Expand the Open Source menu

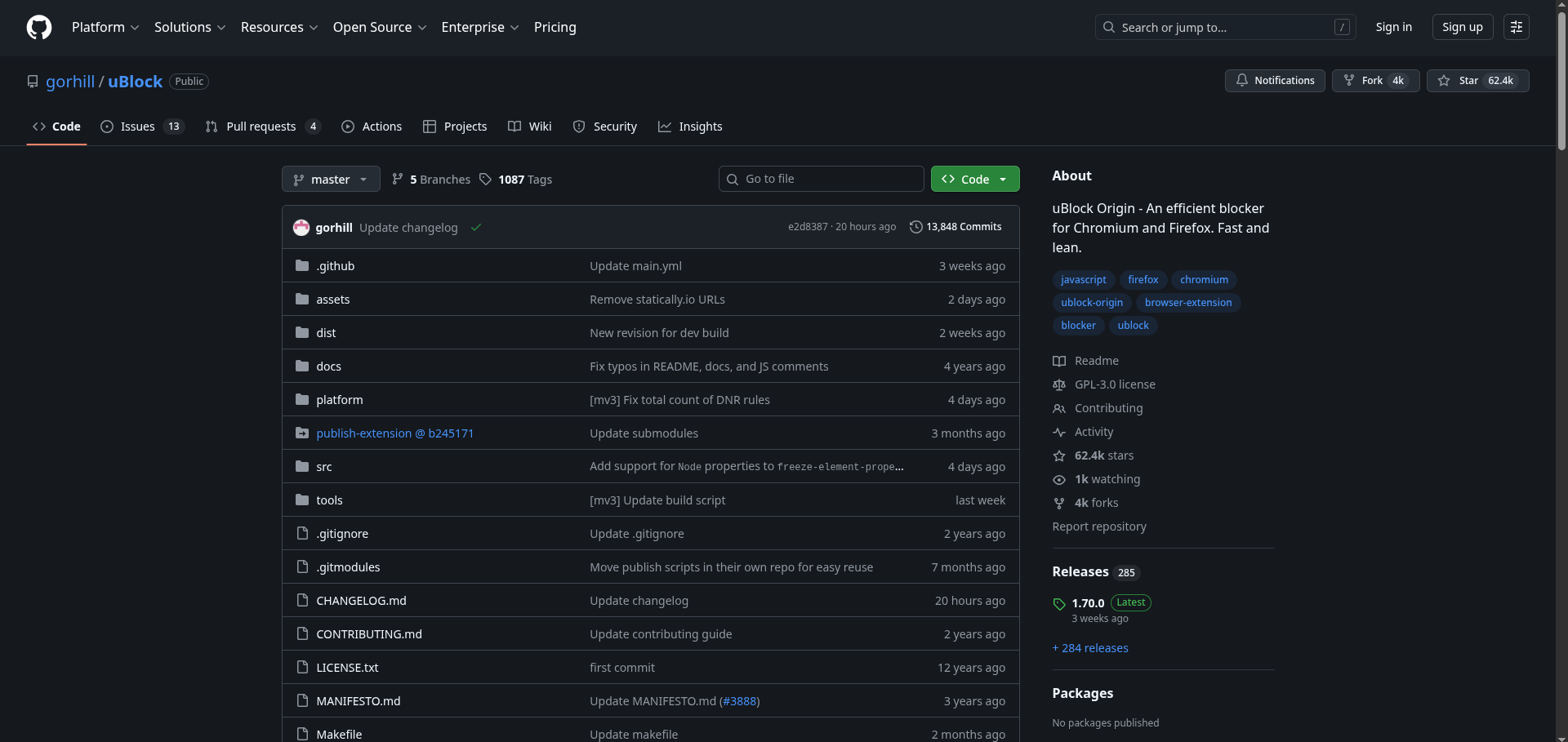pos(380,27)
